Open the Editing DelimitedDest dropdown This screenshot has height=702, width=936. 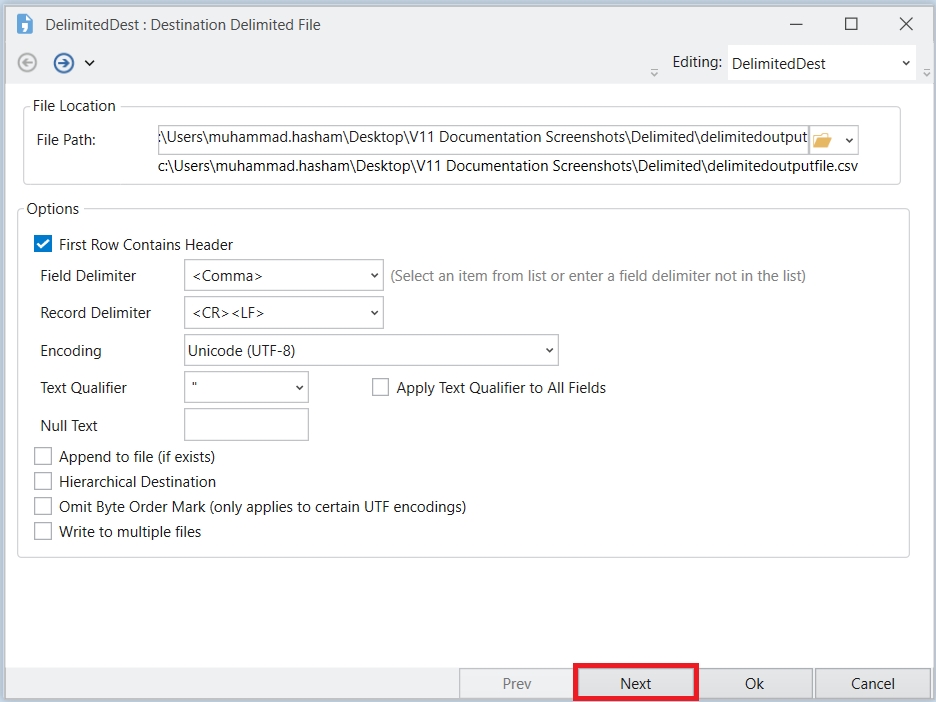820,63
